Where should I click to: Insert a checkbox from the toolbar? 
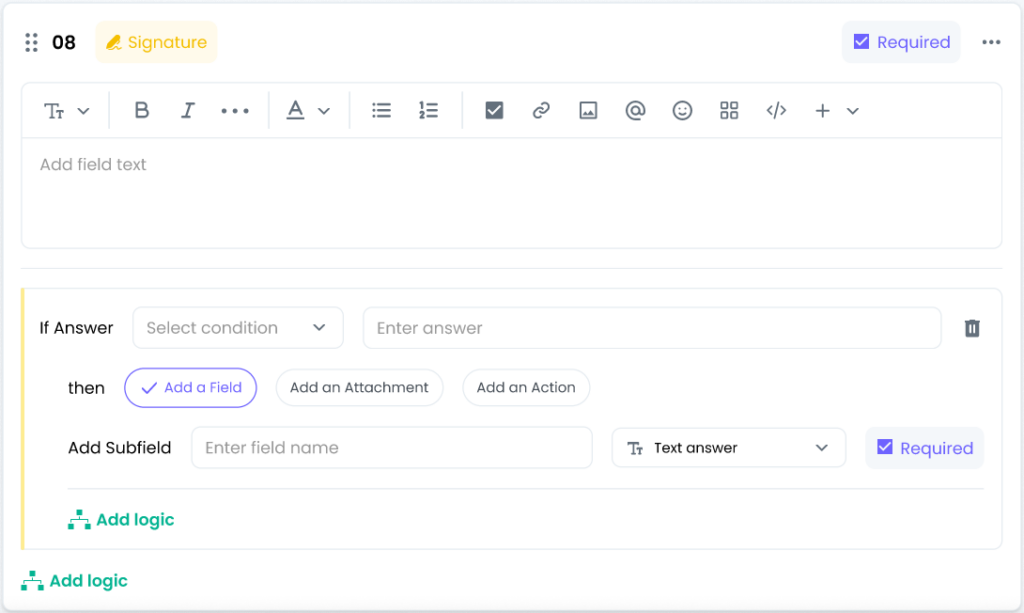click(494, 111)
